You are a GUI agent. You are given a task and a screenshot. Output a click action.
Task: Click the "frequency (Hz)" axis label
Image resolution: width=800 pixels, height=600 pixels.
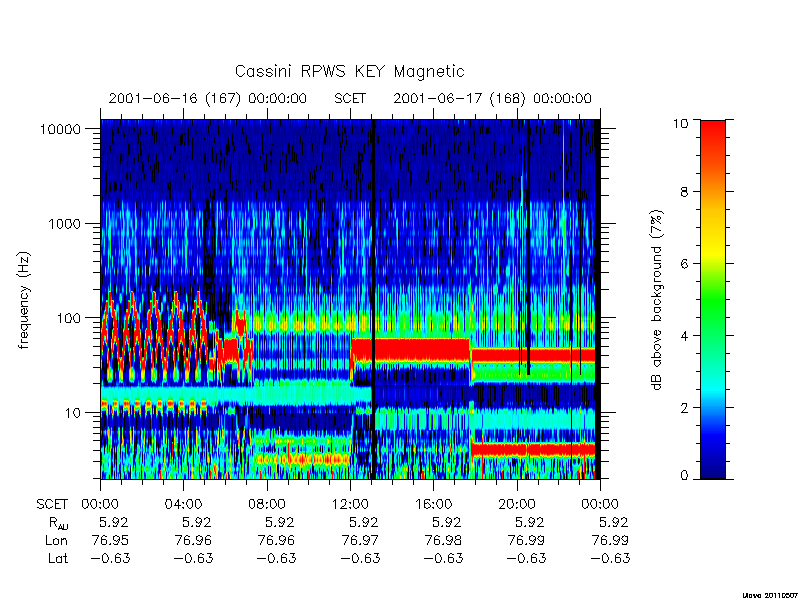point(24,300)
